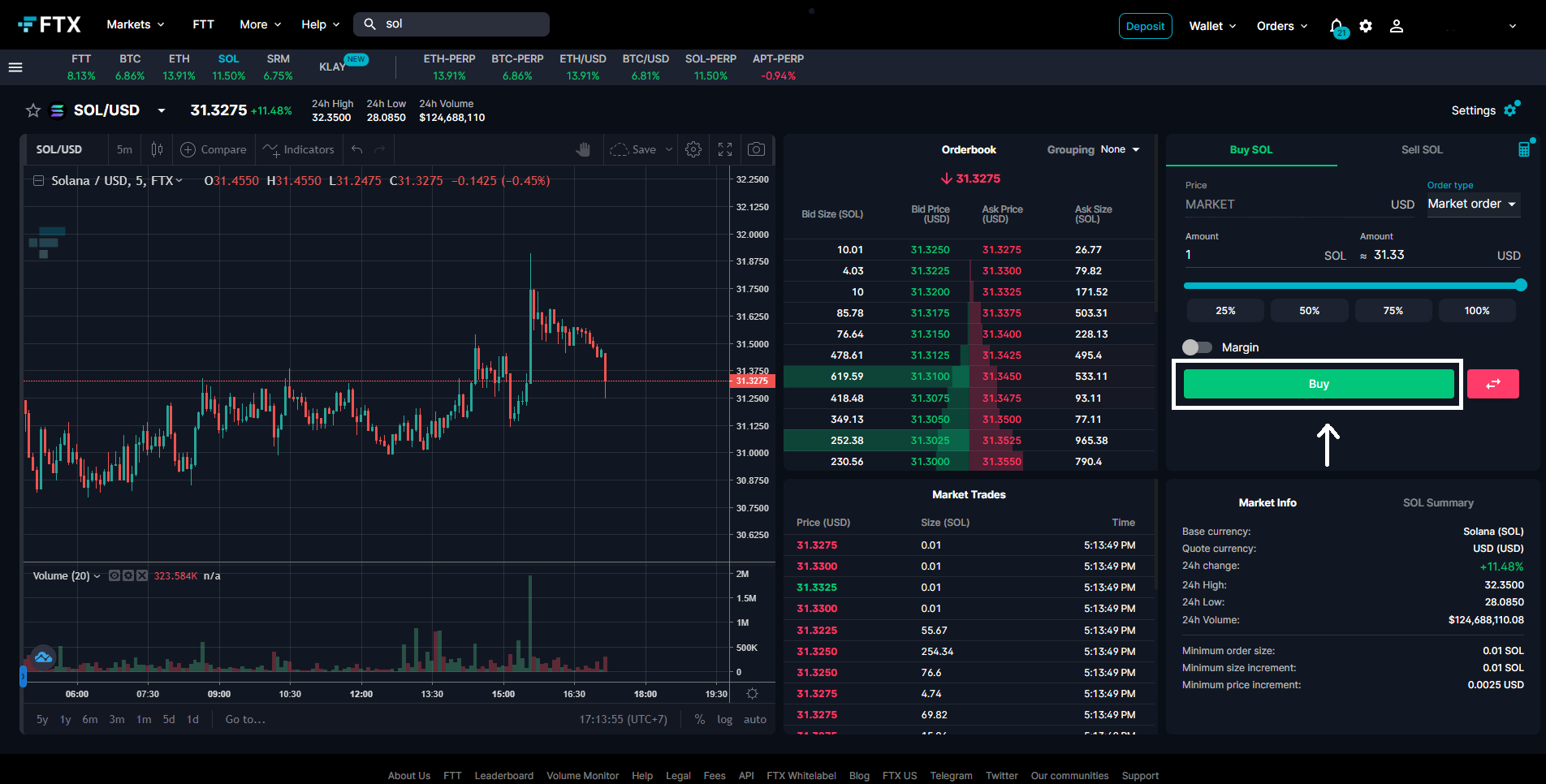Redo the chart action
Image resolution: width=1546 pixels, height=784 pixels.
point(379,149)
